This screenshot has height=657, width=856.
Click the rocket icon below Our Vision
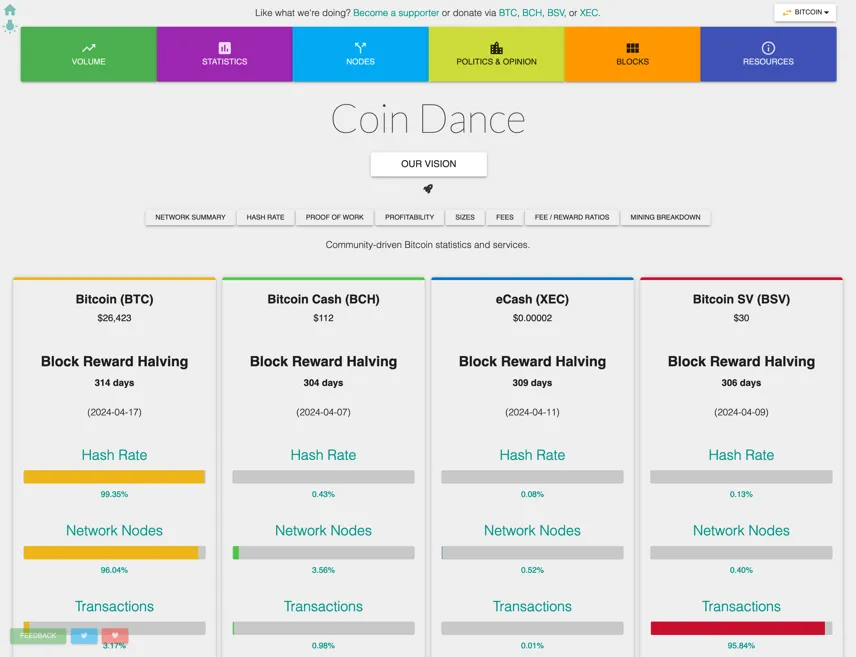coord(428,188)
